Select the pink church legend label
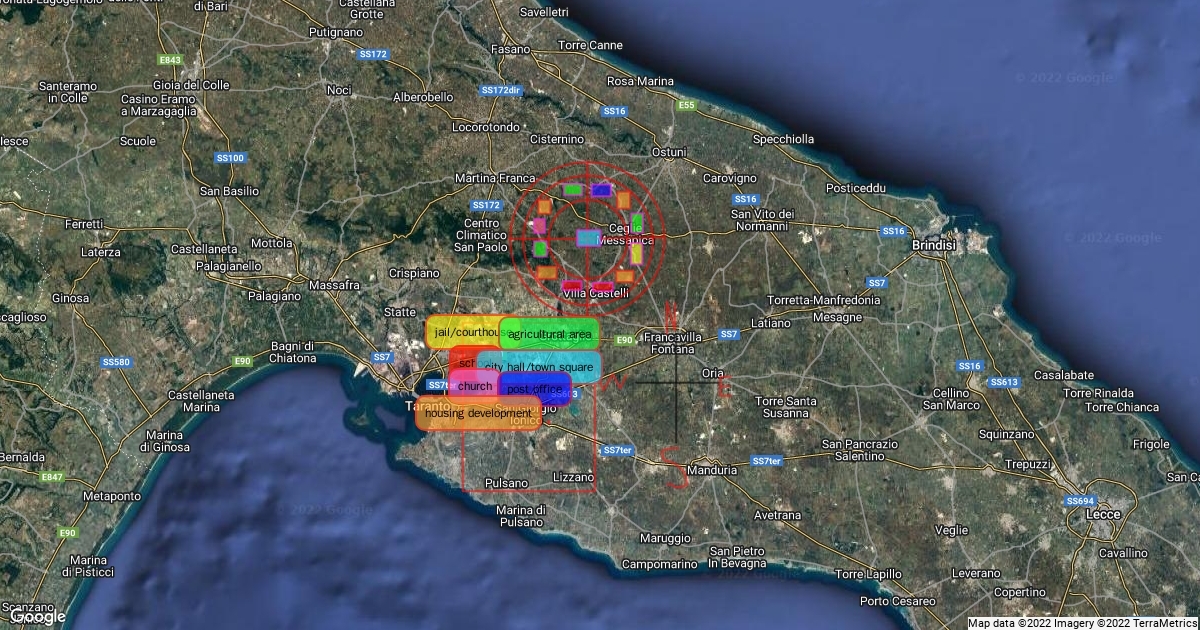Viewport: 1200px width, 630px height. click(x=474, y=387)
